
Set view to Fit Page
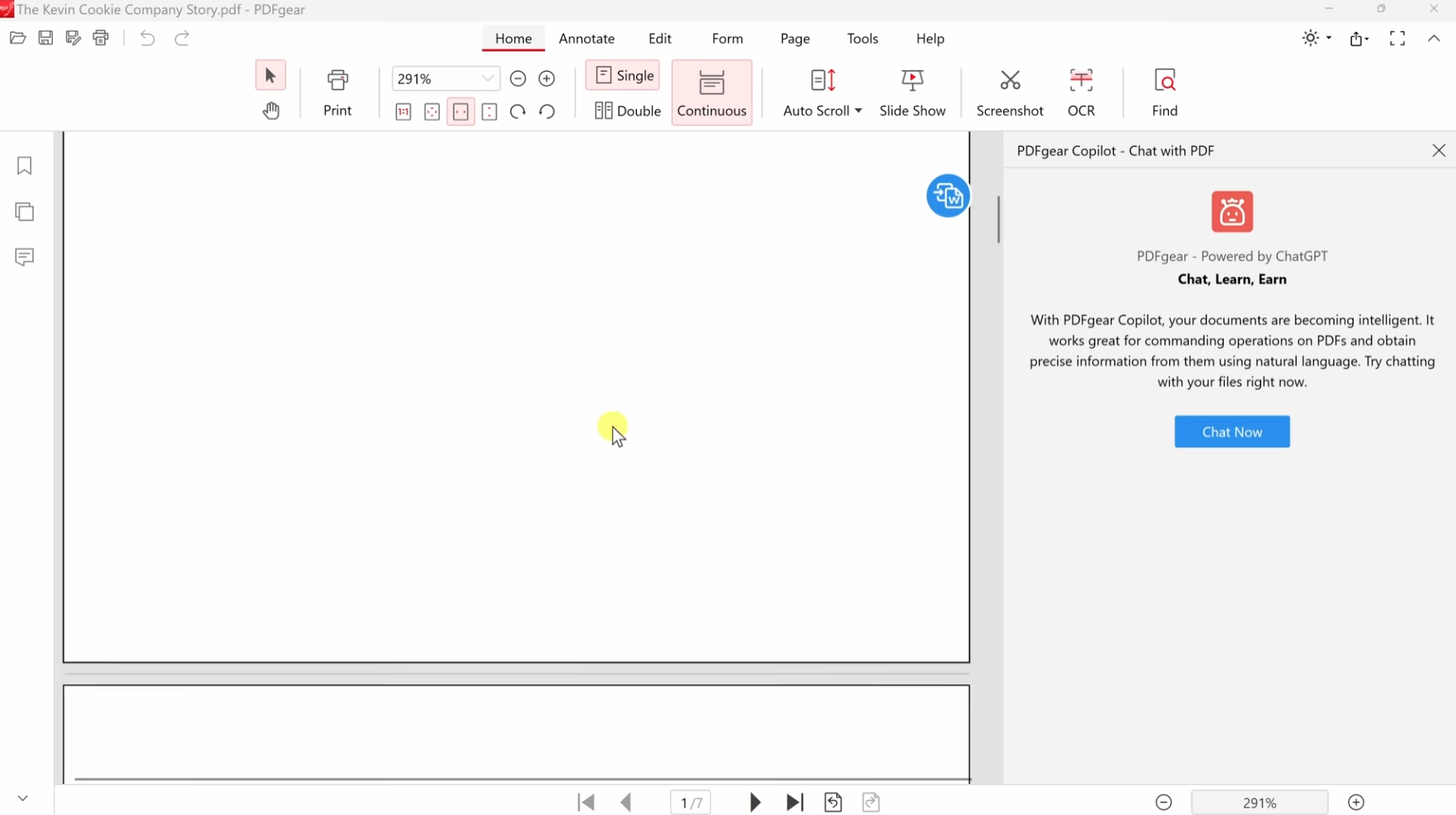[432, 112]
